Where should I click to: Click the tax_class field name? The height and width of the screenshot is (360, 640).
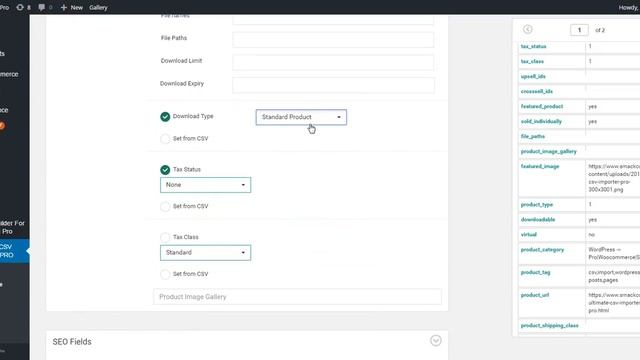coord(532,61)
